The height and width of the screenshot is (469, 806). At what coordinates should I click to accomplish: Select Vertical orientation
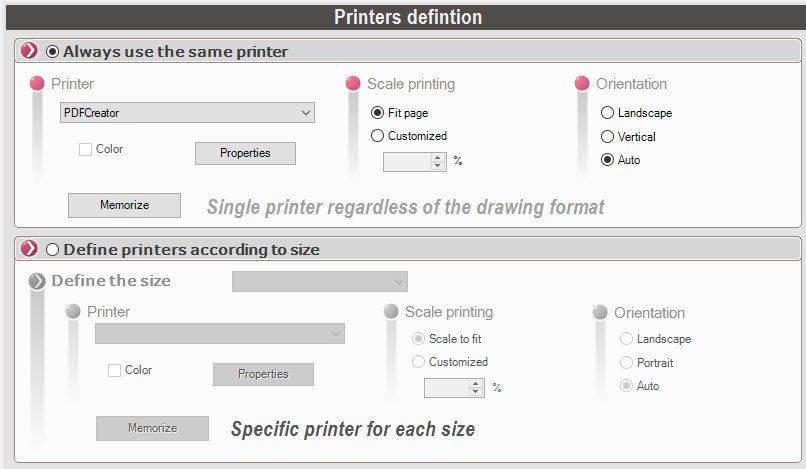(x=607, y=137)
